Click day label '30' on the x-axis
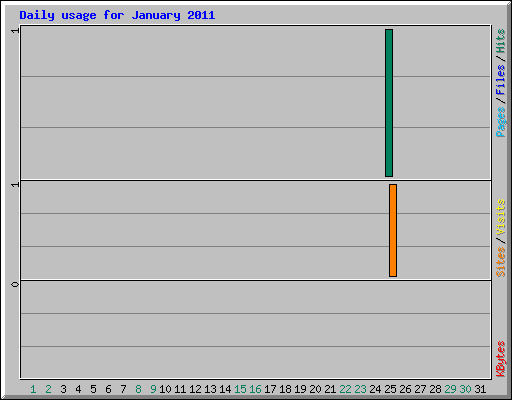 (x=465, y=389)
